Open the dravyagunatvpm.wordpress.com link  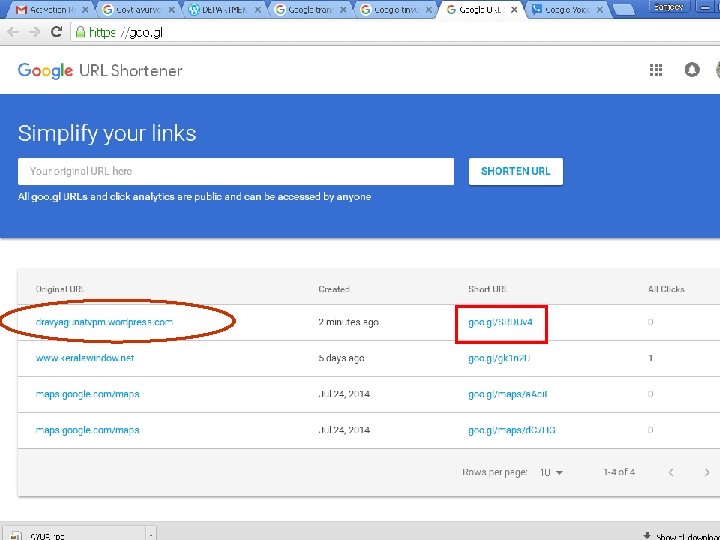tap(104, 322)
